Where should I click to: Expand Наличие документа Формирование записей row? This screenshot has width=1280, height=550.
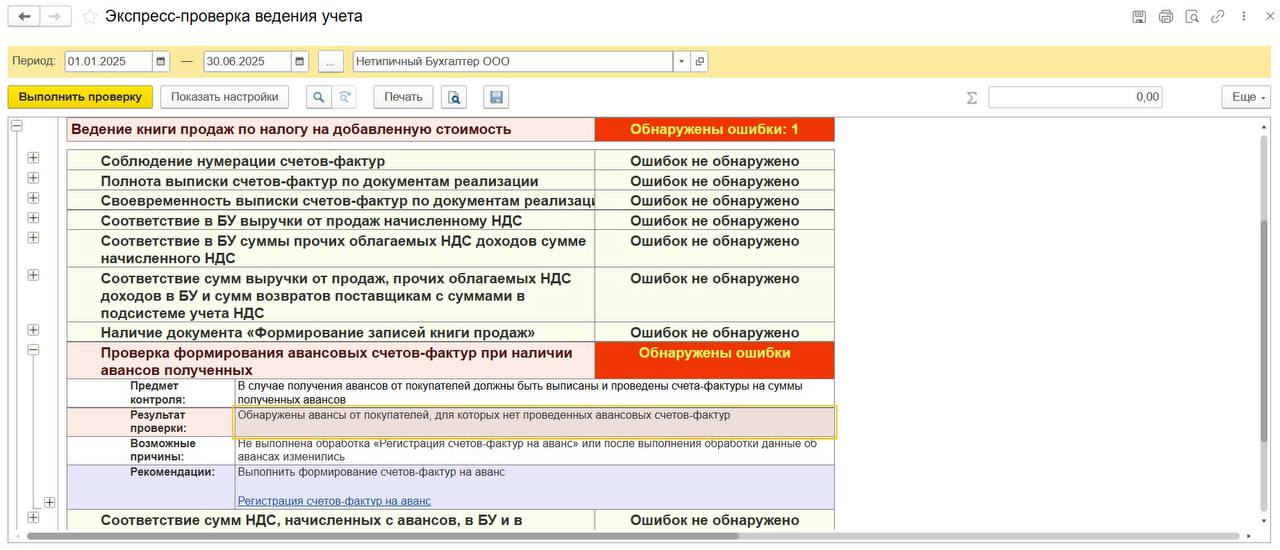[33, 330]
